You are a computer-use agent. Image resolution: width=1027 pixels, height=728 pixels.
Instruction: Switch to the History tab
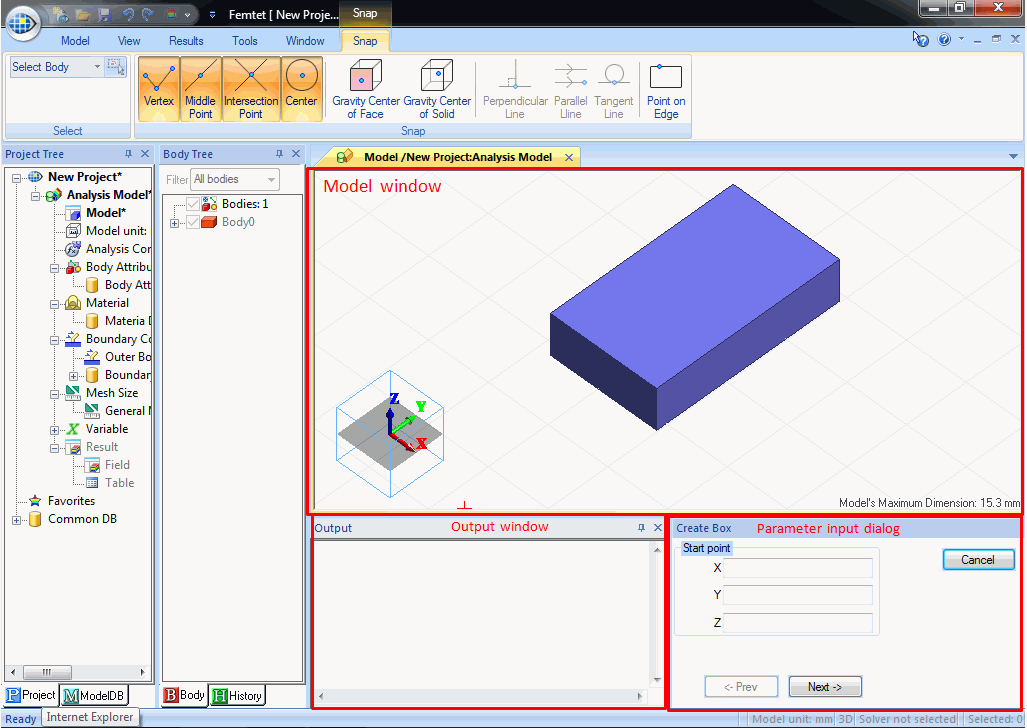tap(237, 696)
